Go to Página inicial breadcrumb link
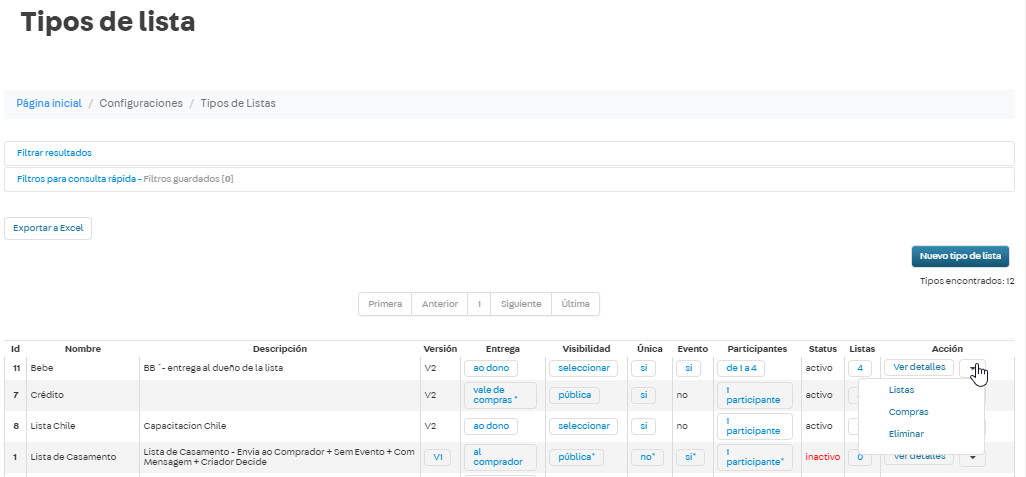The width and height of the screenshot is (1026, 477). (x=49, y=103)
